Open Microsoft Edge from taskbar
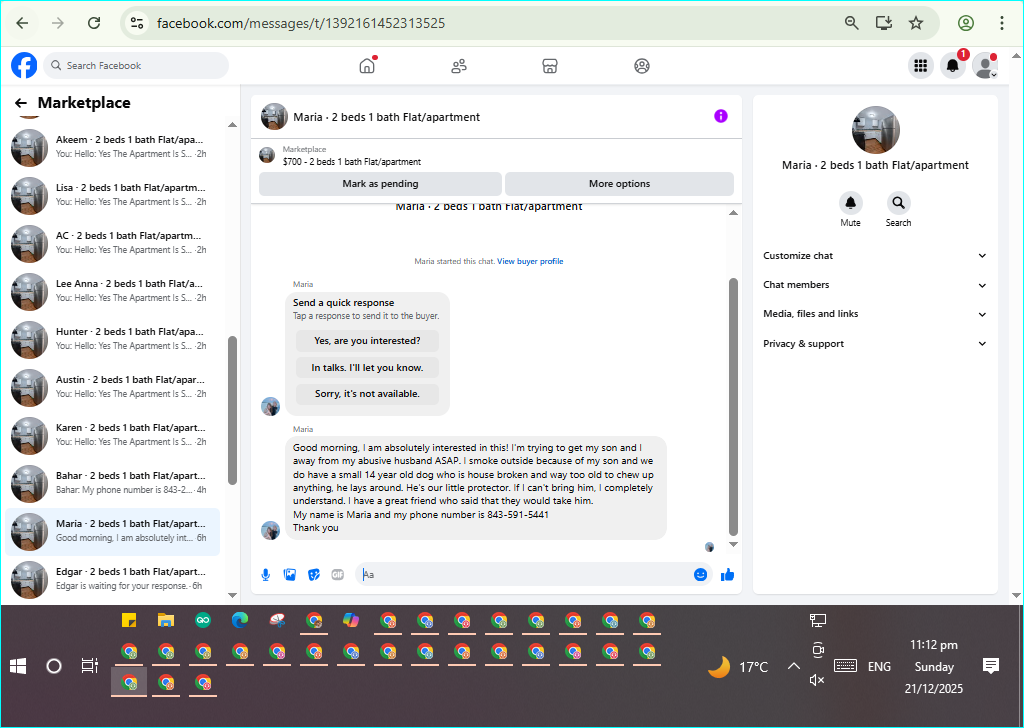The width and height of the screenshot is (1024, 728). [x=240, y=620]
